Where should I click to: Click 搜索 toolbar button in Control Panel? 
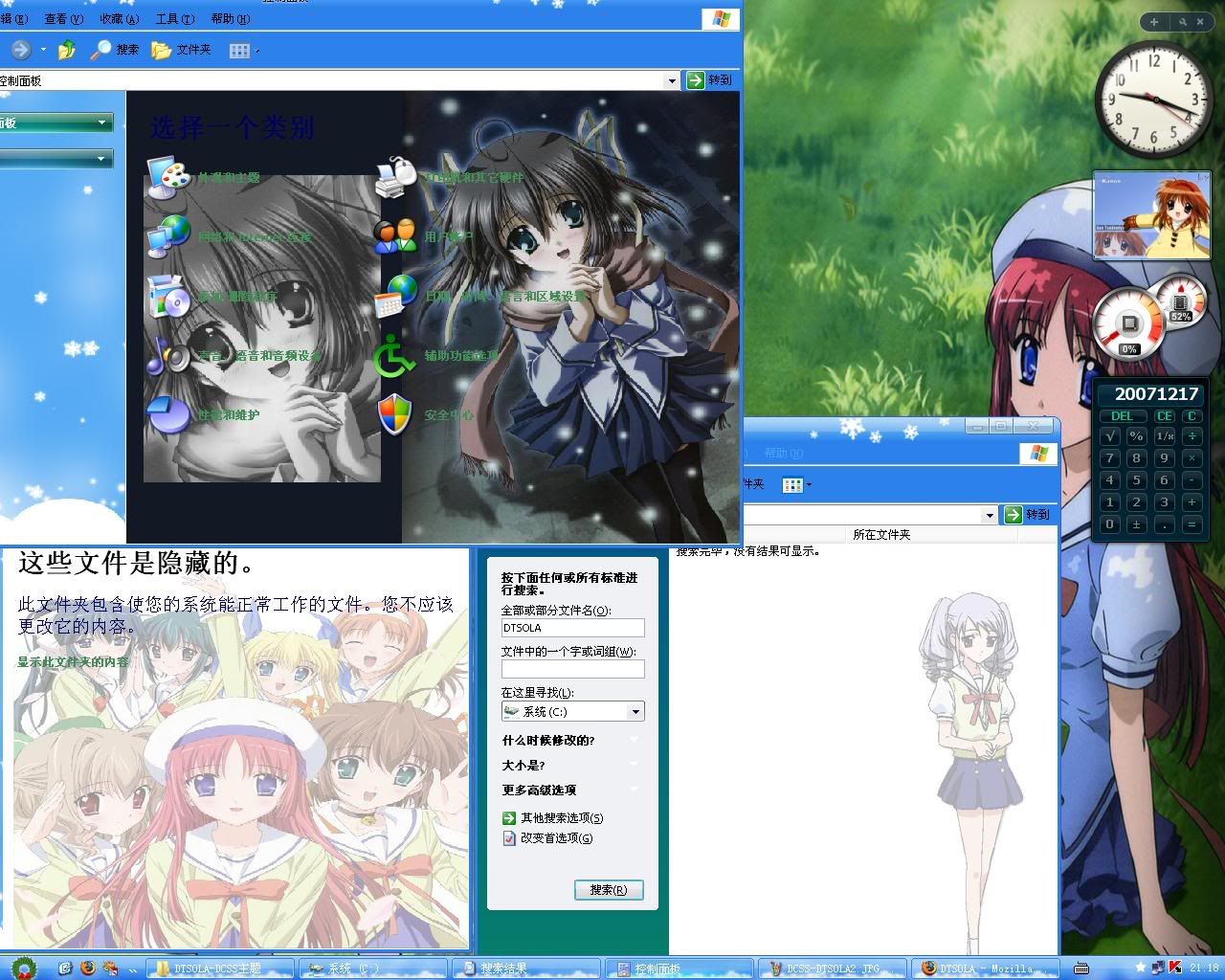115,50
